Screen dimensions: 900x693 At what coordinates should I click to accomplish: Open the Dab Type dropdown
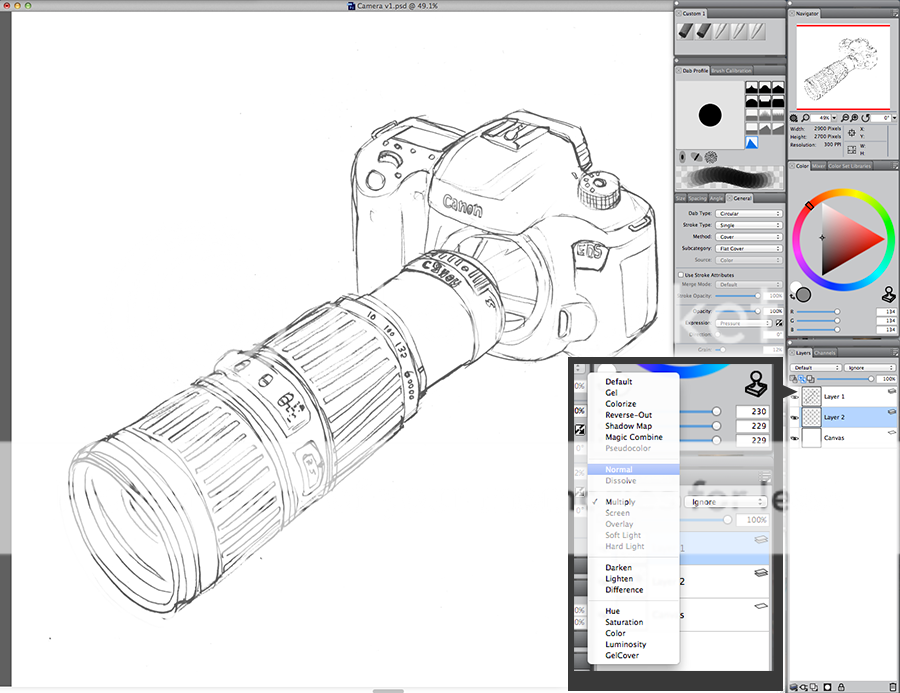click(x=749, y=213)
